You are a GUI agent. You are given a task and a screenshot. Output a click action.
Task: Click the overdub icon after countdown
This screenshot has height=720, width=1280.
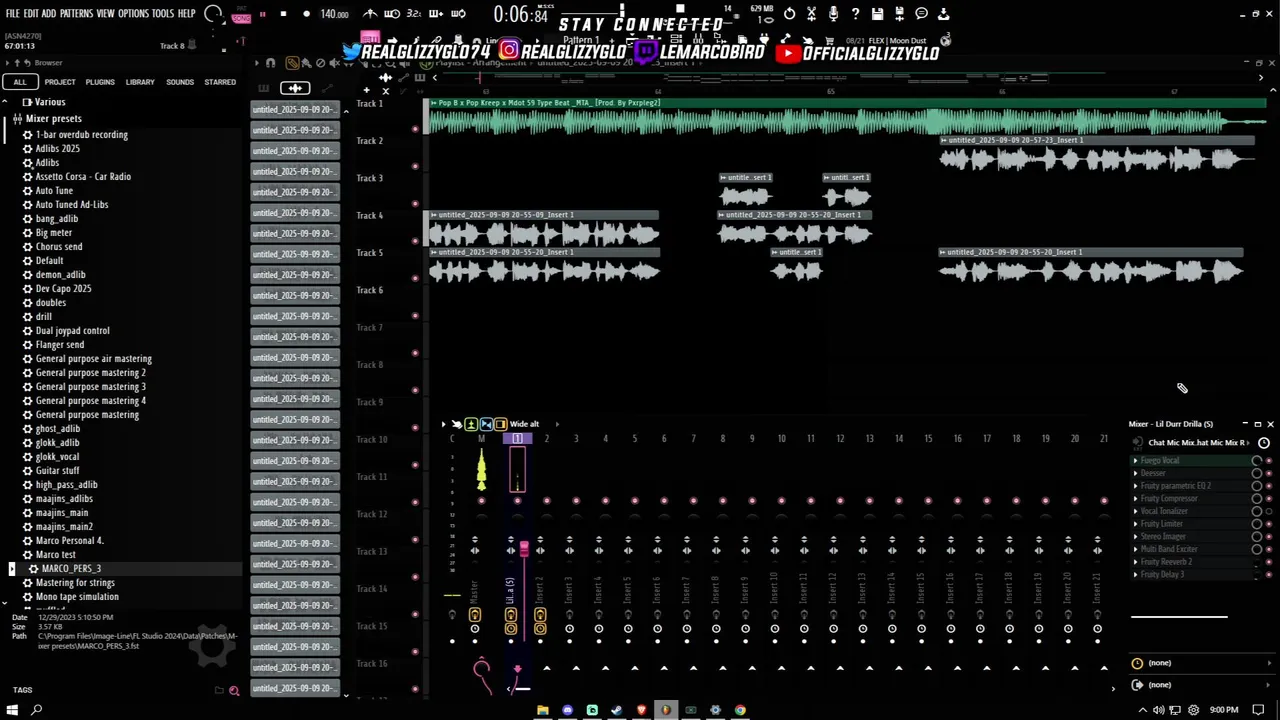click(x=436, y=14)
